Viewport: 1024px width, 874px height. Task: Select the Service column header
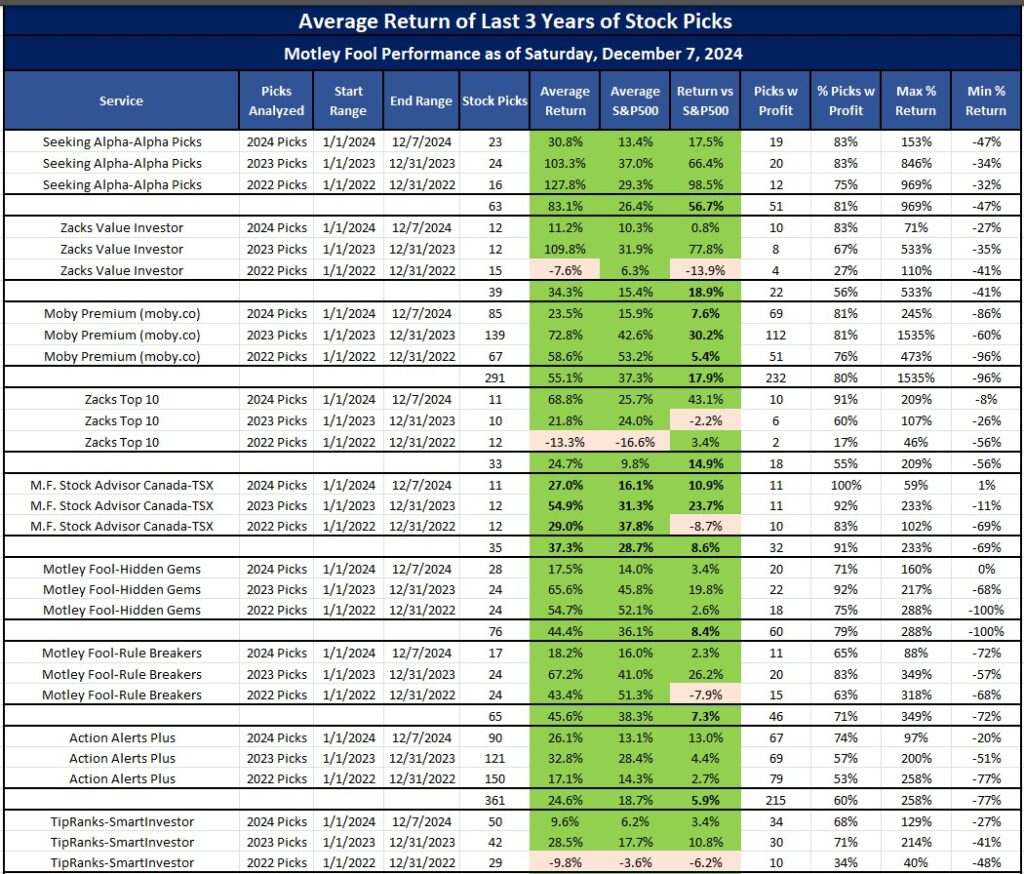(121, 100)
